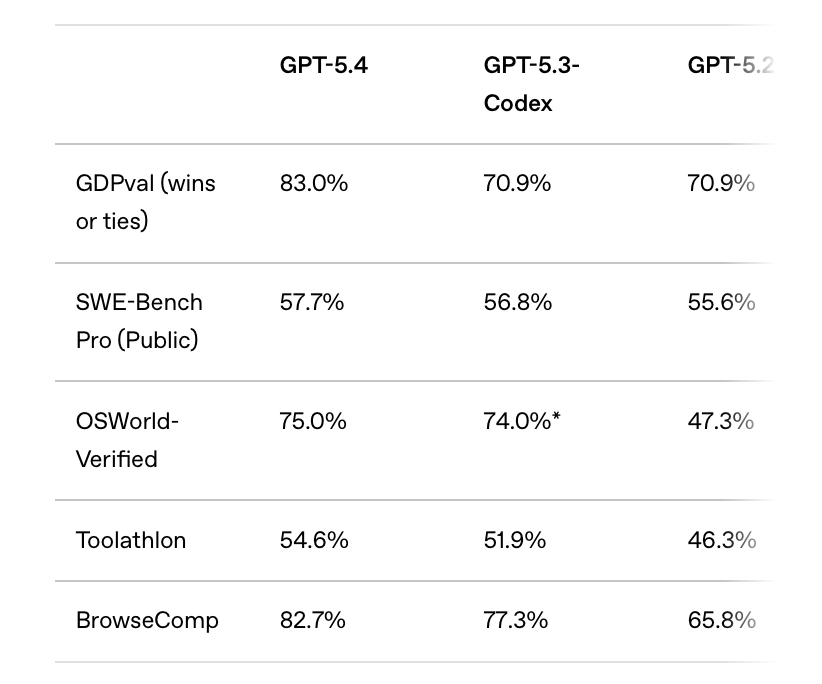Select the GDPval (wins or ties) row label

pos(145,202)
